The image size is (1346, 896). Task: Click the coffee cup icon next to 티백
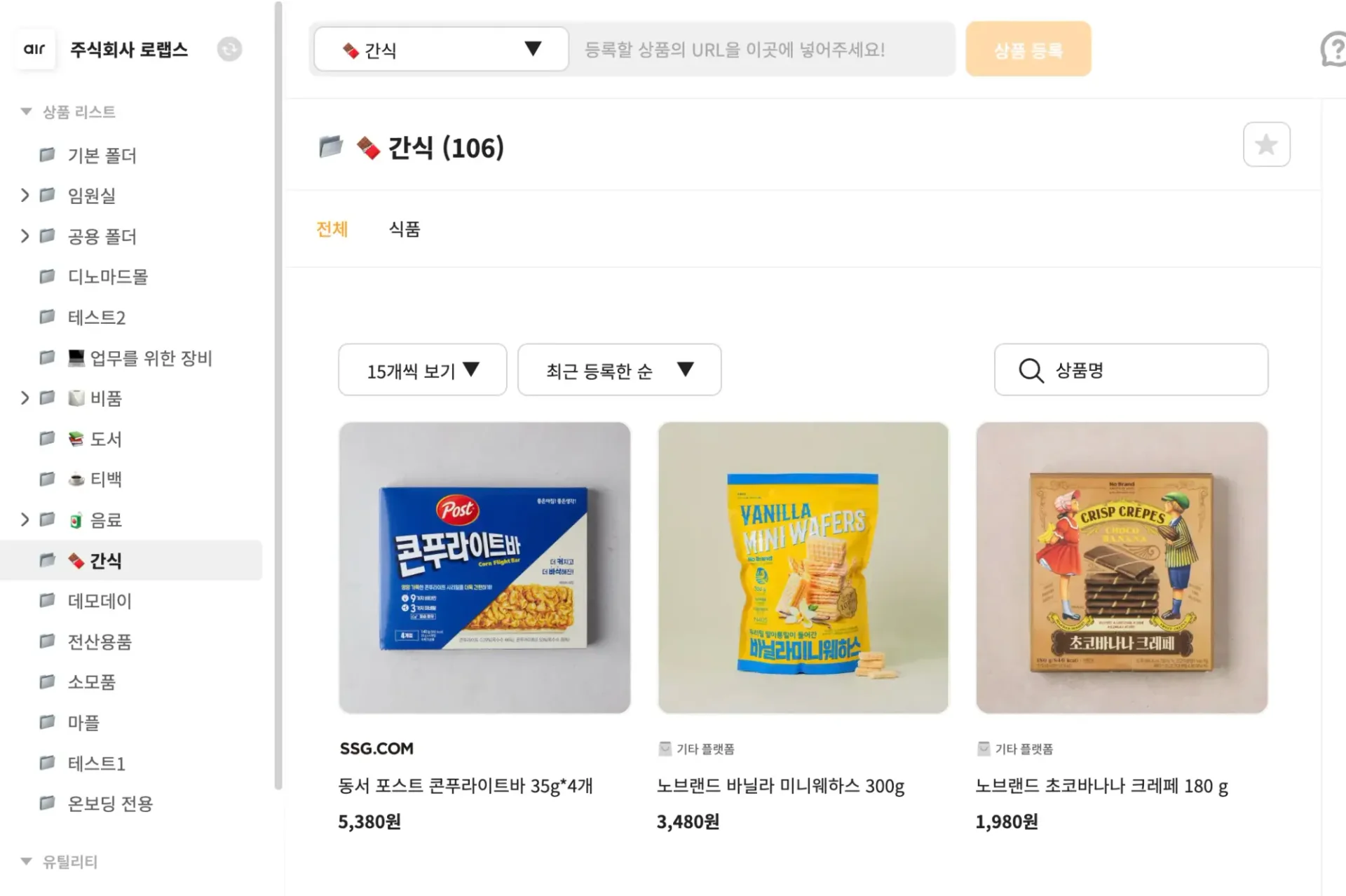point(77,480)
